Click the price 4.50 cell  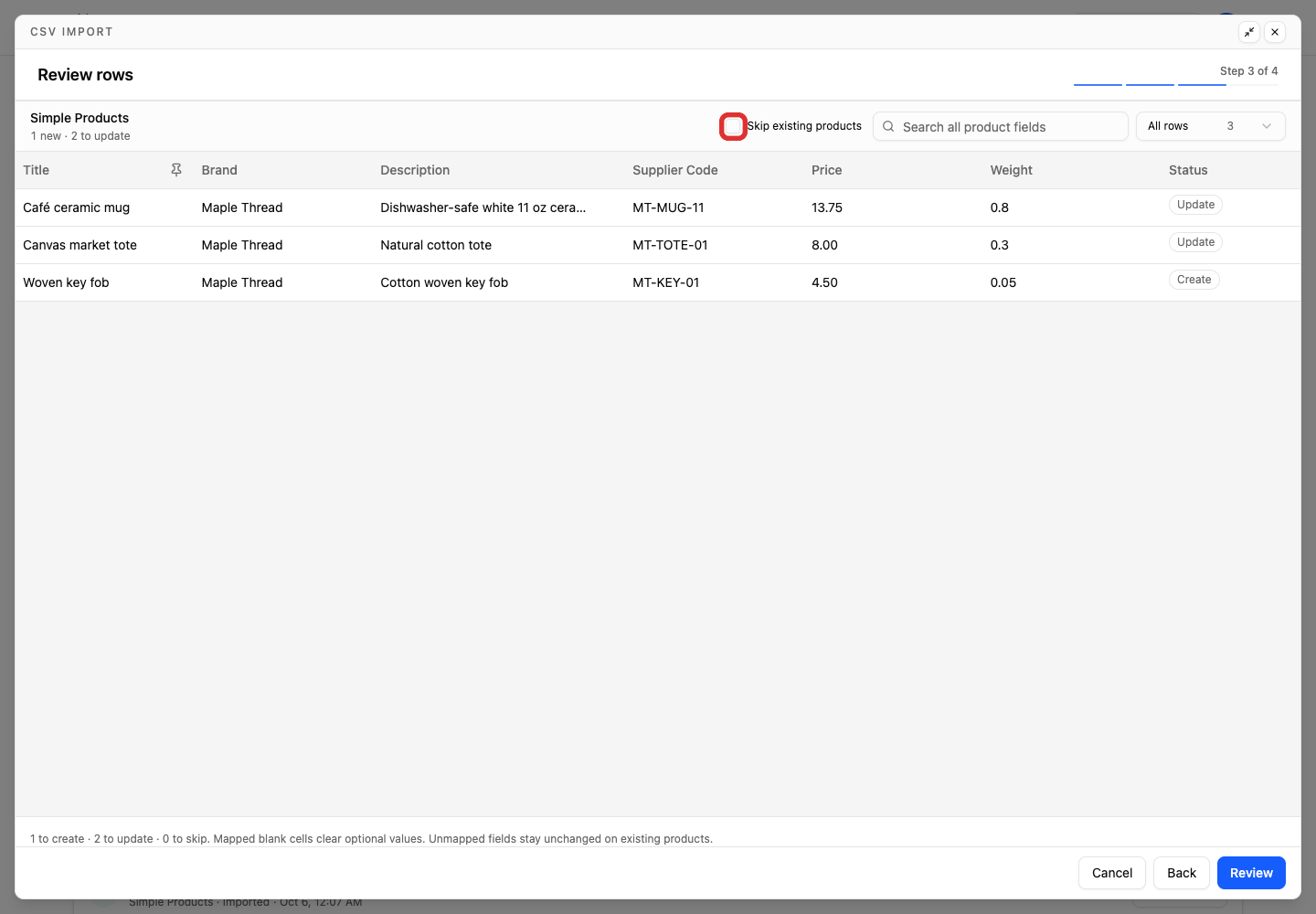824,282
